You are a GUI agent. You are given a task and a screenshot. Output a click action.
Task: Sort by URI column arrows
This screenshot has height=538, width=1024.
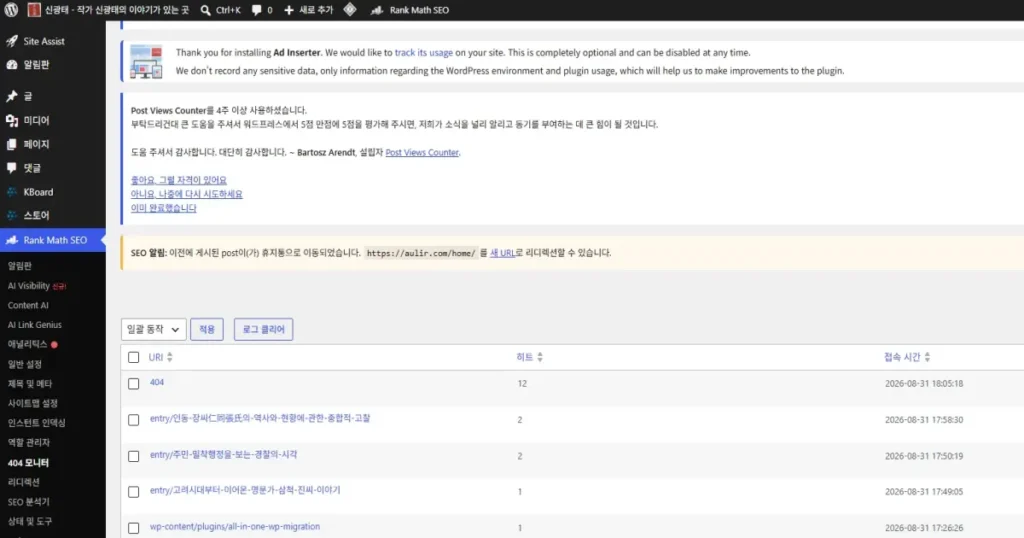coord(170,357)
